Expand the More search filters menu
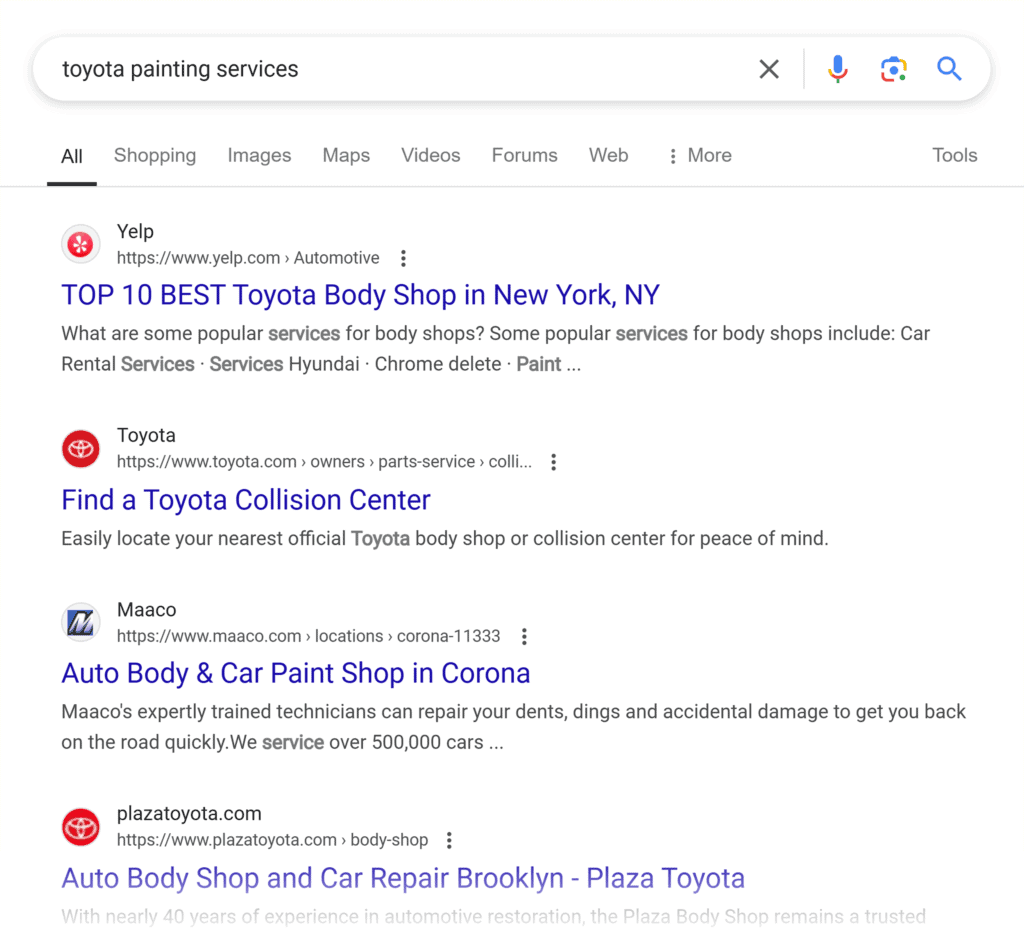The height and width of the screenshot is (939, 1024). [x=700, y=155]
